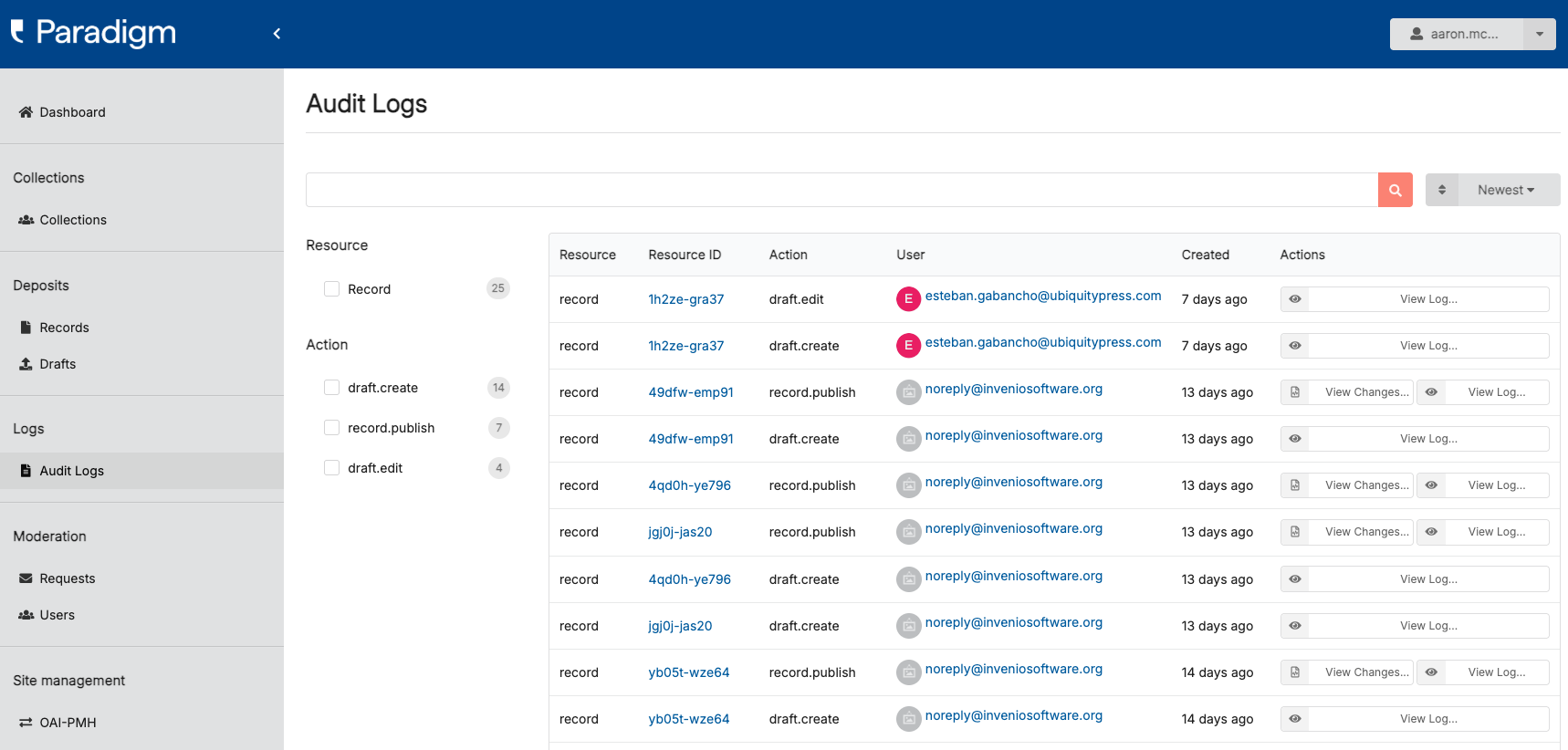The height and width of the screenshot is (750, 1568).
Task: Click the count badge 25 next to Record
Action: (x=497, y=288)
